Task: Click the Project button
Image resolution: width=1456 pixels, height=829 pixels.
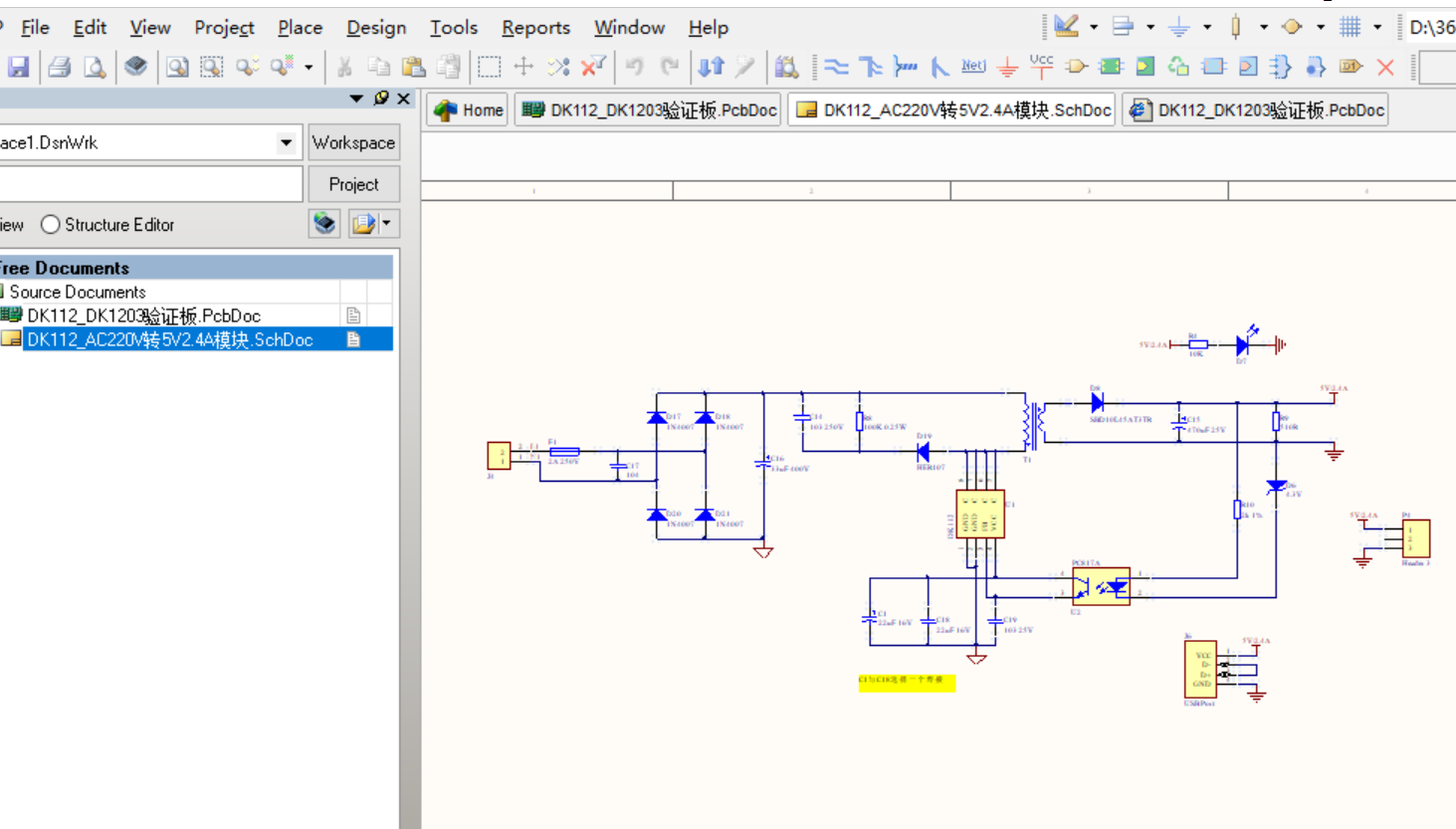Action: coord(353,184)
